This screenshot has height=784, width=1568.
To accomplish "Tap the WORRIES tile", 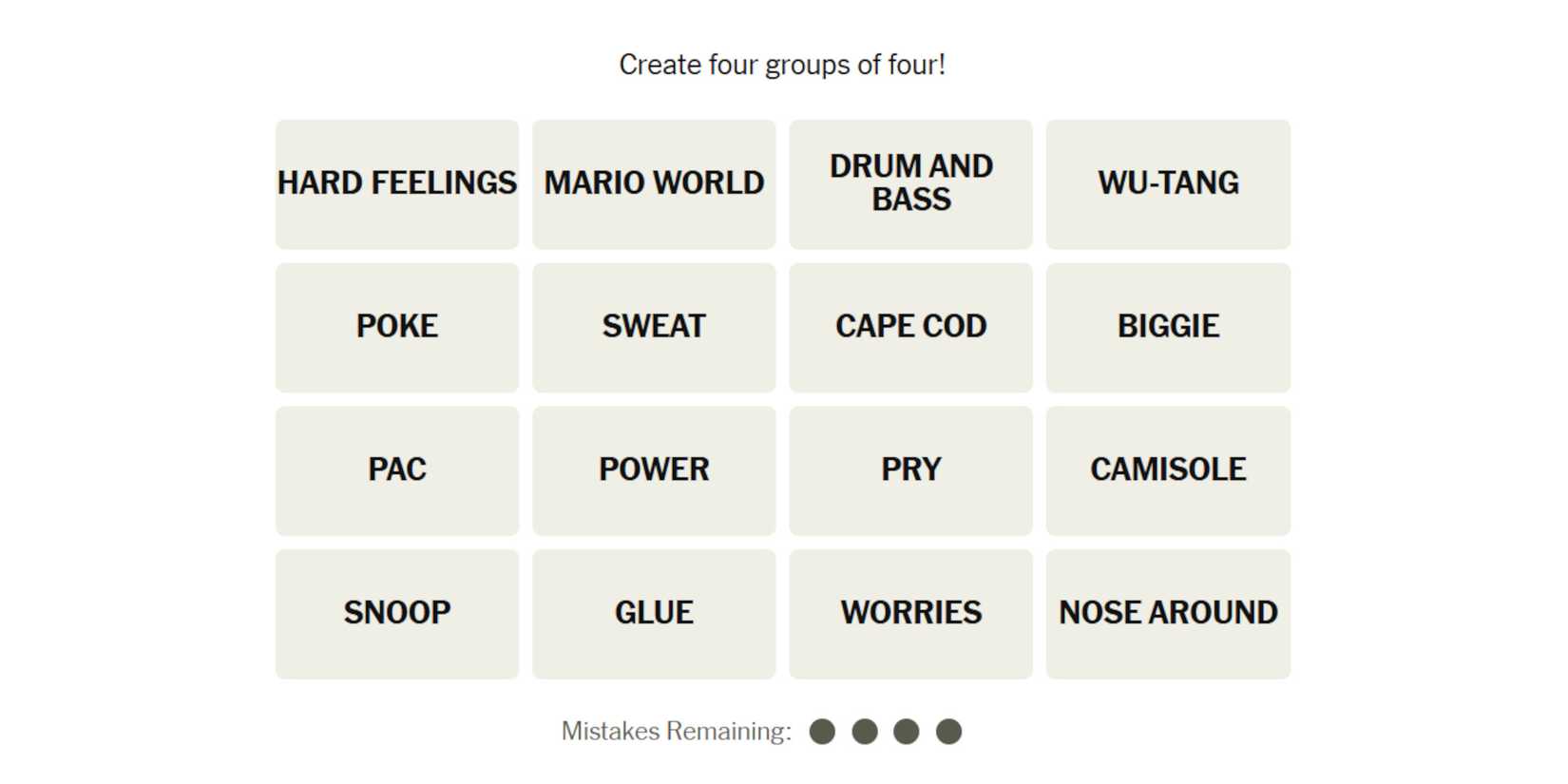I will click(910, 614).
